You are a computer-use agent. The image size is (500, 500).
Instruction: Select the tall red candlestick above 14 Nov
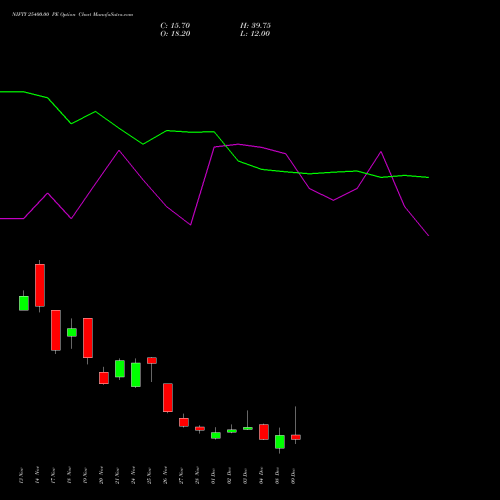[40, 285]
